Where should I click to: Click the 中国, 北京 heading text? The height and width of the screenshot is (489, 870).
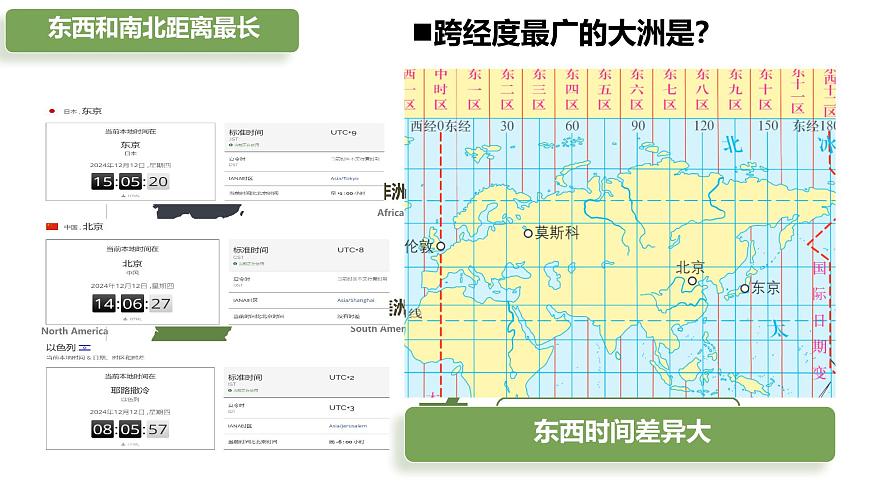83,226
